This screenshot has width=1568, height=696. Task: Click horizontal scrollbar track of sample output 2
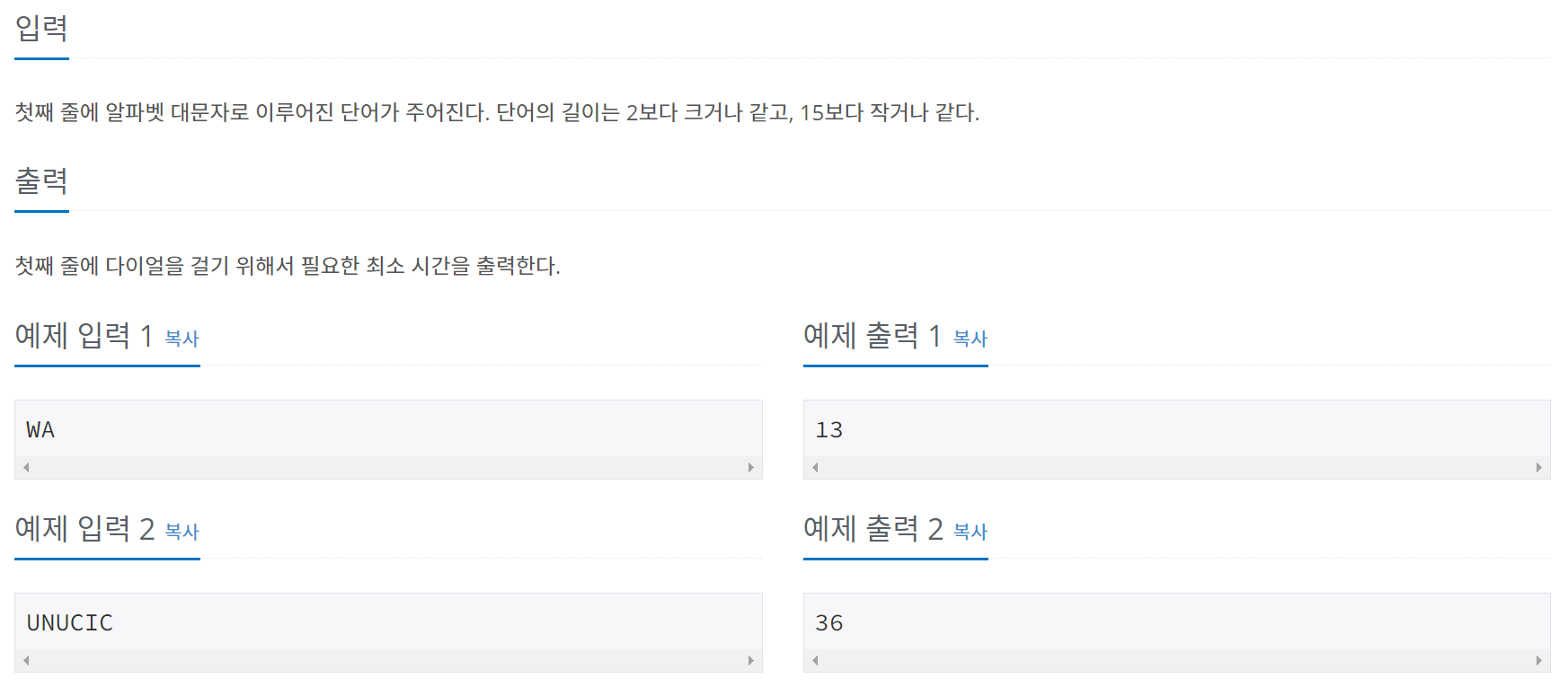pyautogui.click(x=1176, y=660)
